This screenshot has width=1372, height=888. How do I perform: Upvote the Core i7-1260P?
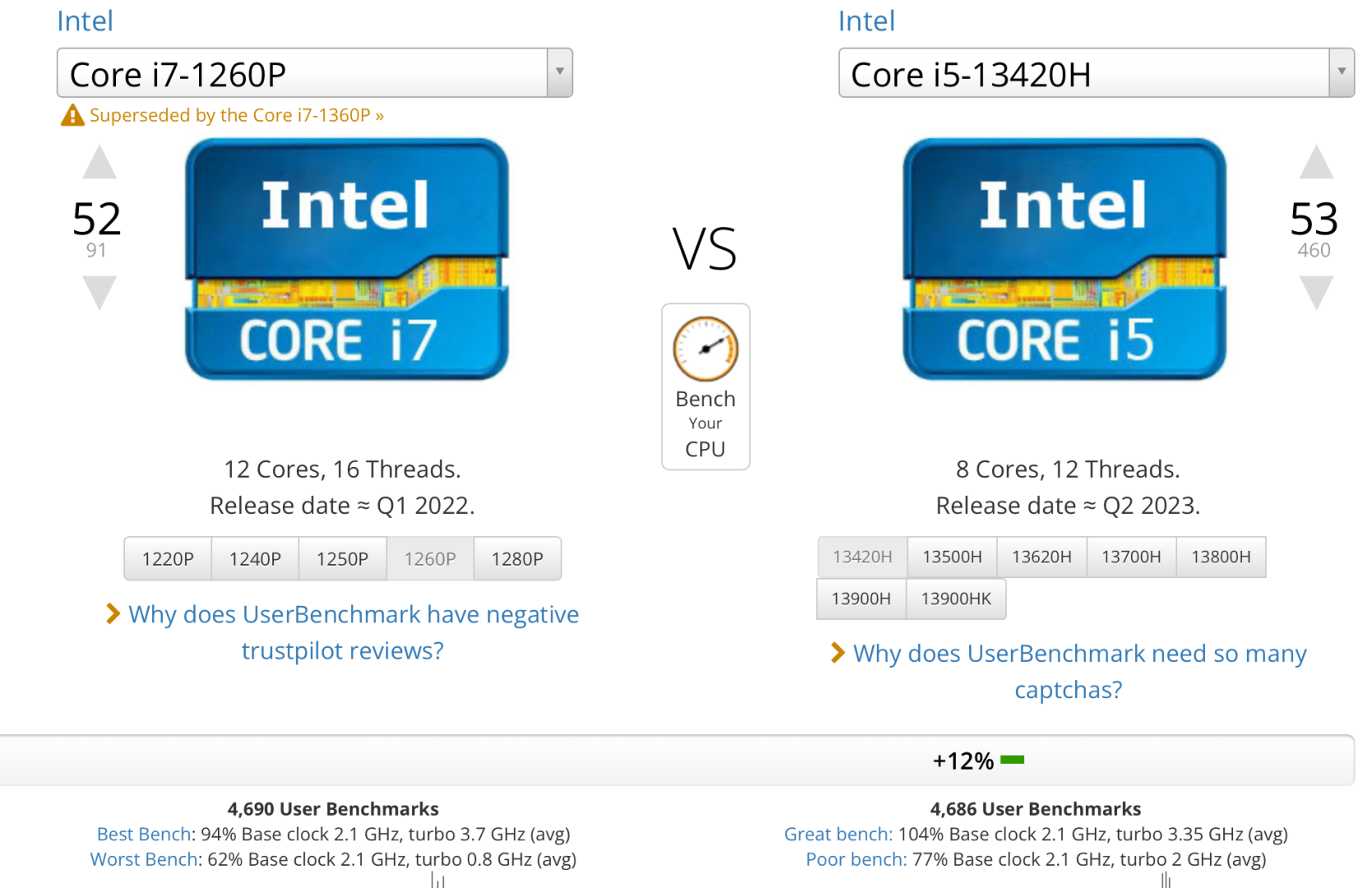99,164
